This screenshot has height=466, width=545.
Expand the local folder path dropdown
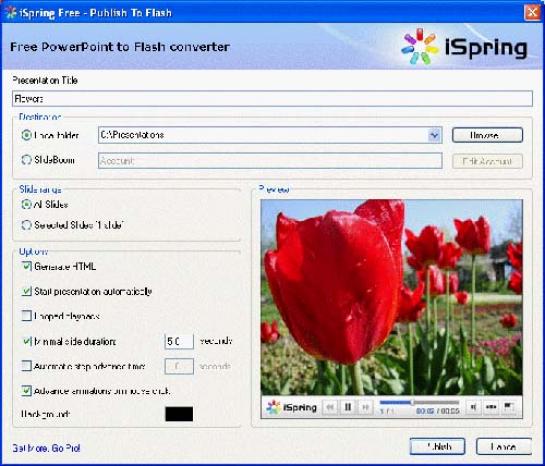[434, 135]
